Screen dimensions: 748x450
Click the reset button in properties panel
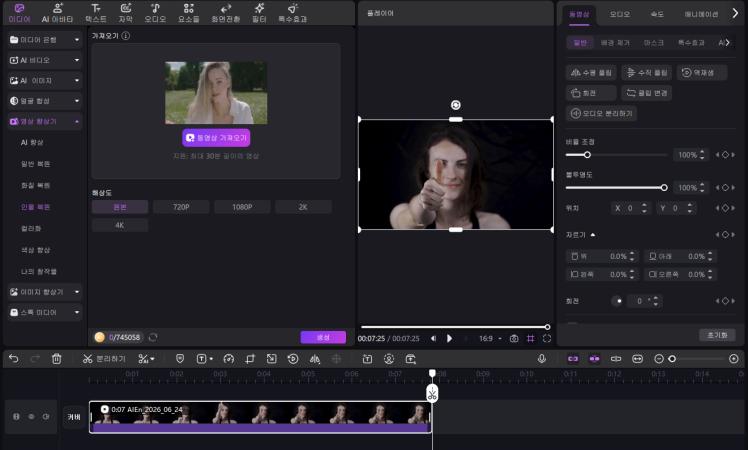coord(717,335)
